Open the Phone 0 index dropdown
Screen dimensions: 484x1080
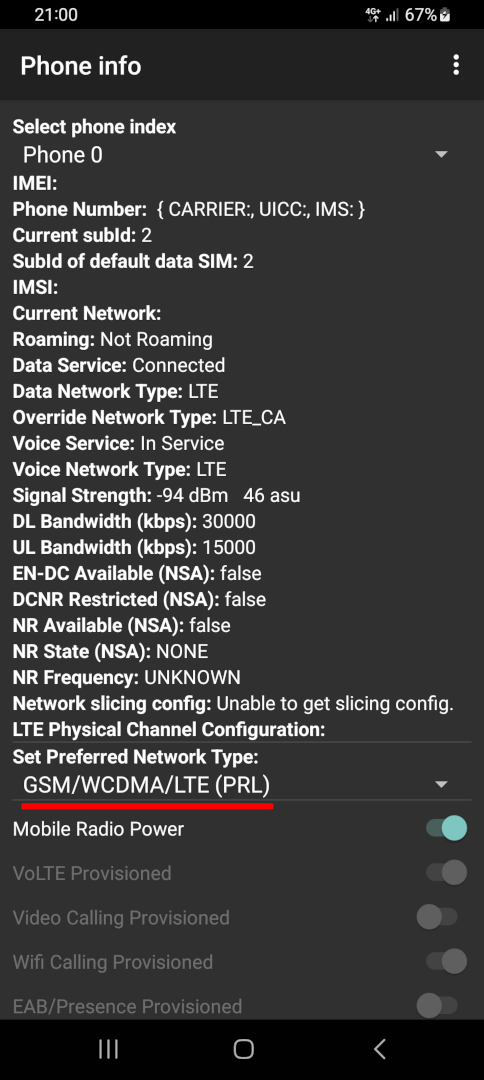tap(242, 154)
